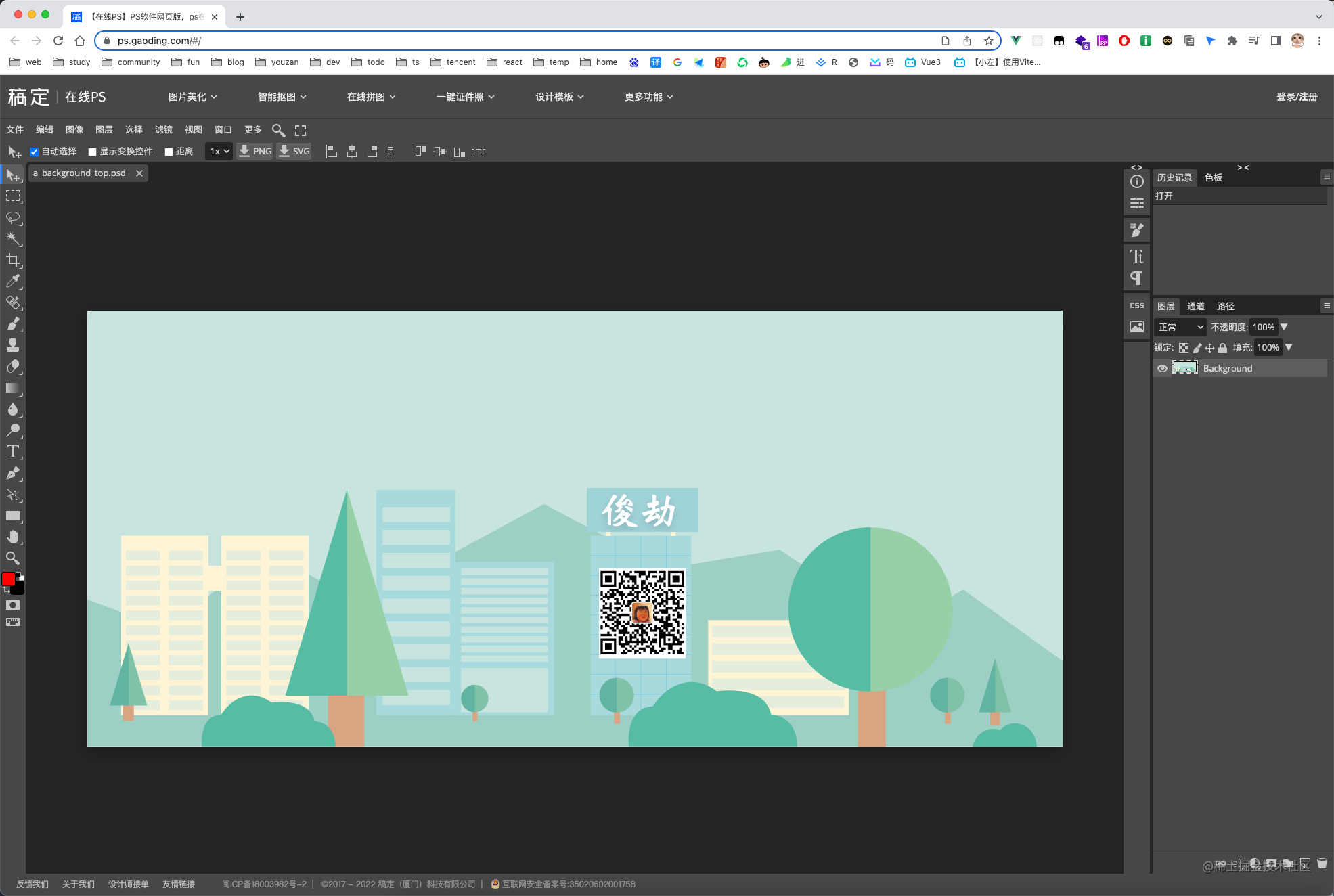This screenshot has width=1334, height=896.
Task: Open 反馈我们 footer link
Action: click(32, 884)
